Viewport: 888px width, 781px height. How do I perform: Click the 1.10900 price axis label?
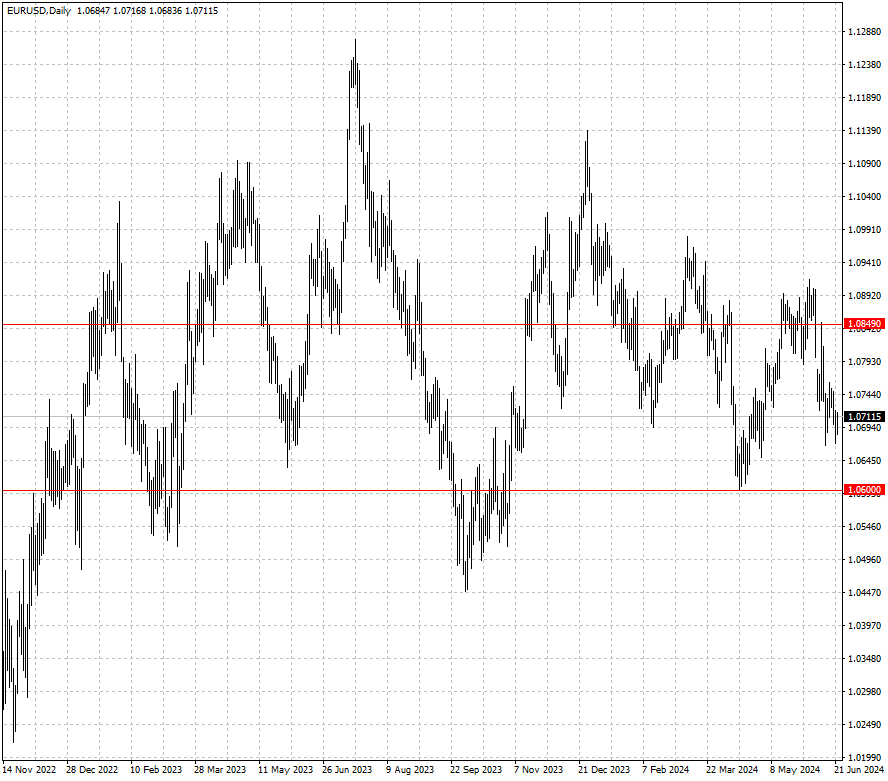coord(864,164)
